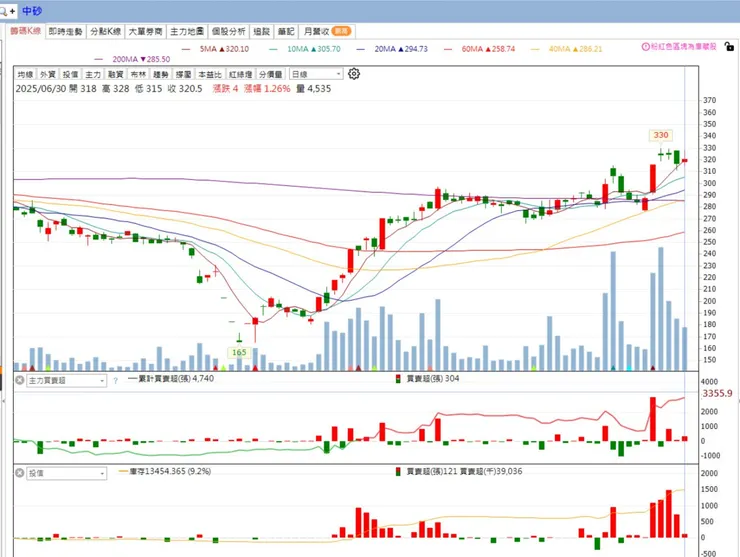Screen dimensions: 740x557
Task: Switch to the 即時走勢 tab
Action: click(66, 31)
